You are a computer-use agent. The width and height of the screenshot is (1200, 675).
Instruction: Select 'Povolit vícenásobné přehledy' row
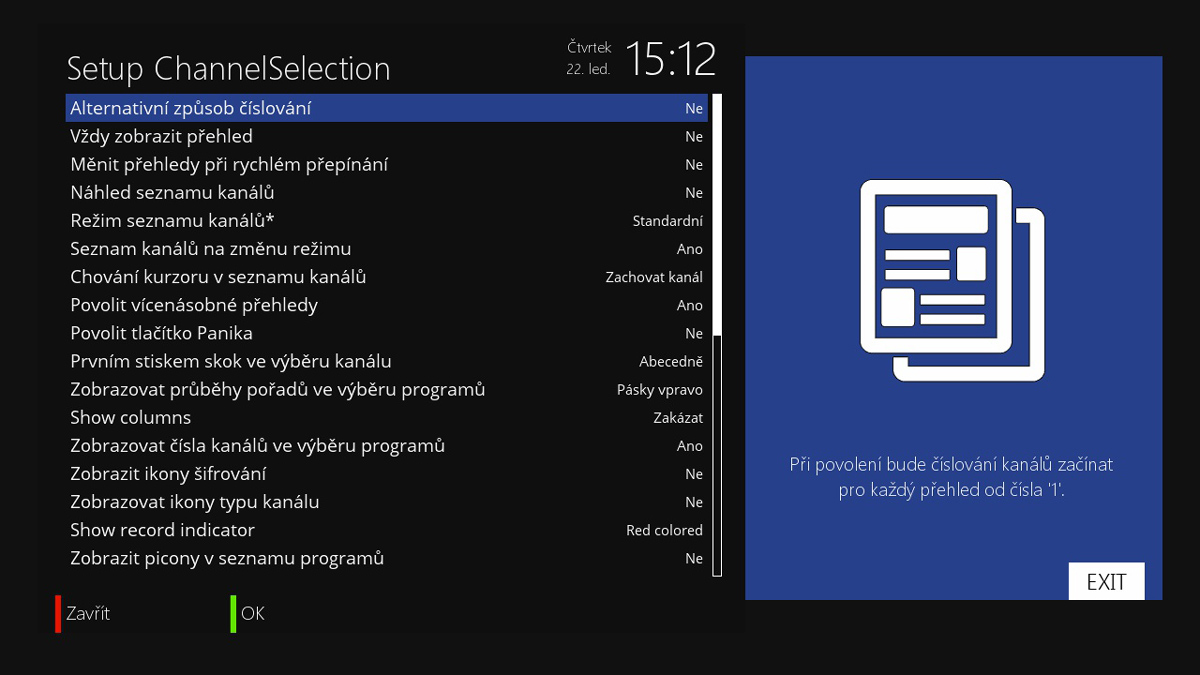point(387,305)
